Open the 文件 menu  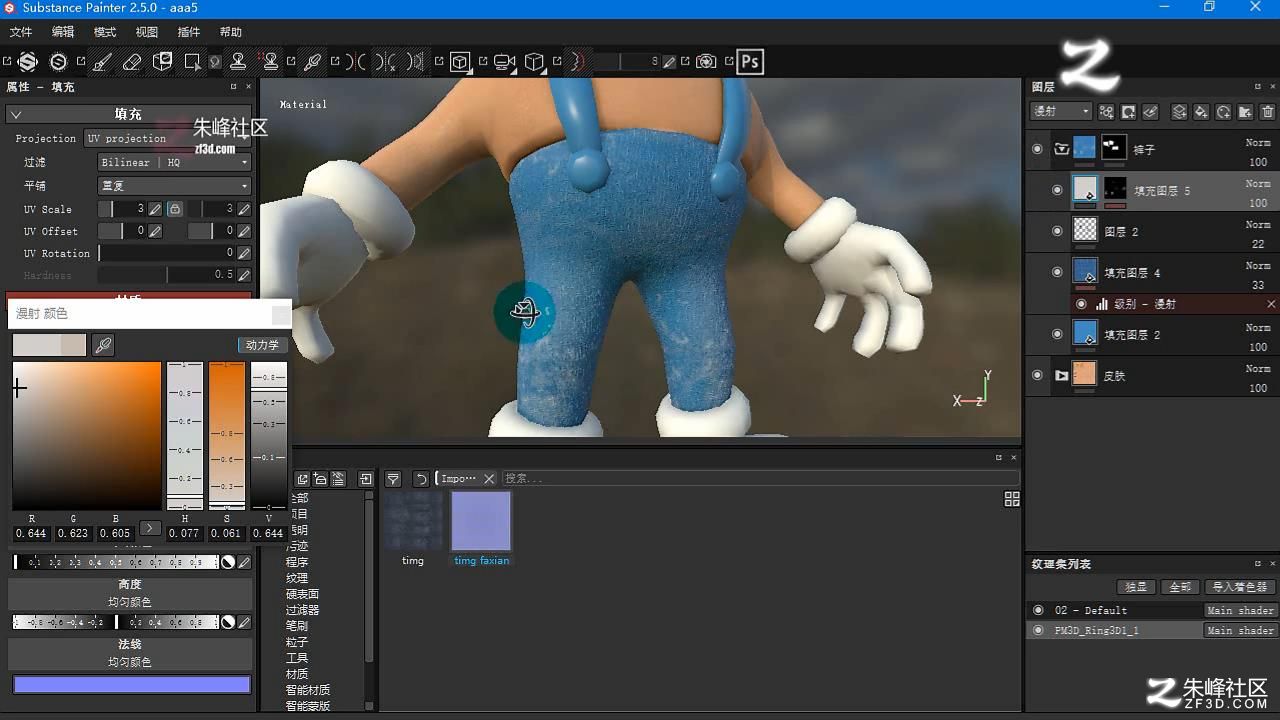21,32
